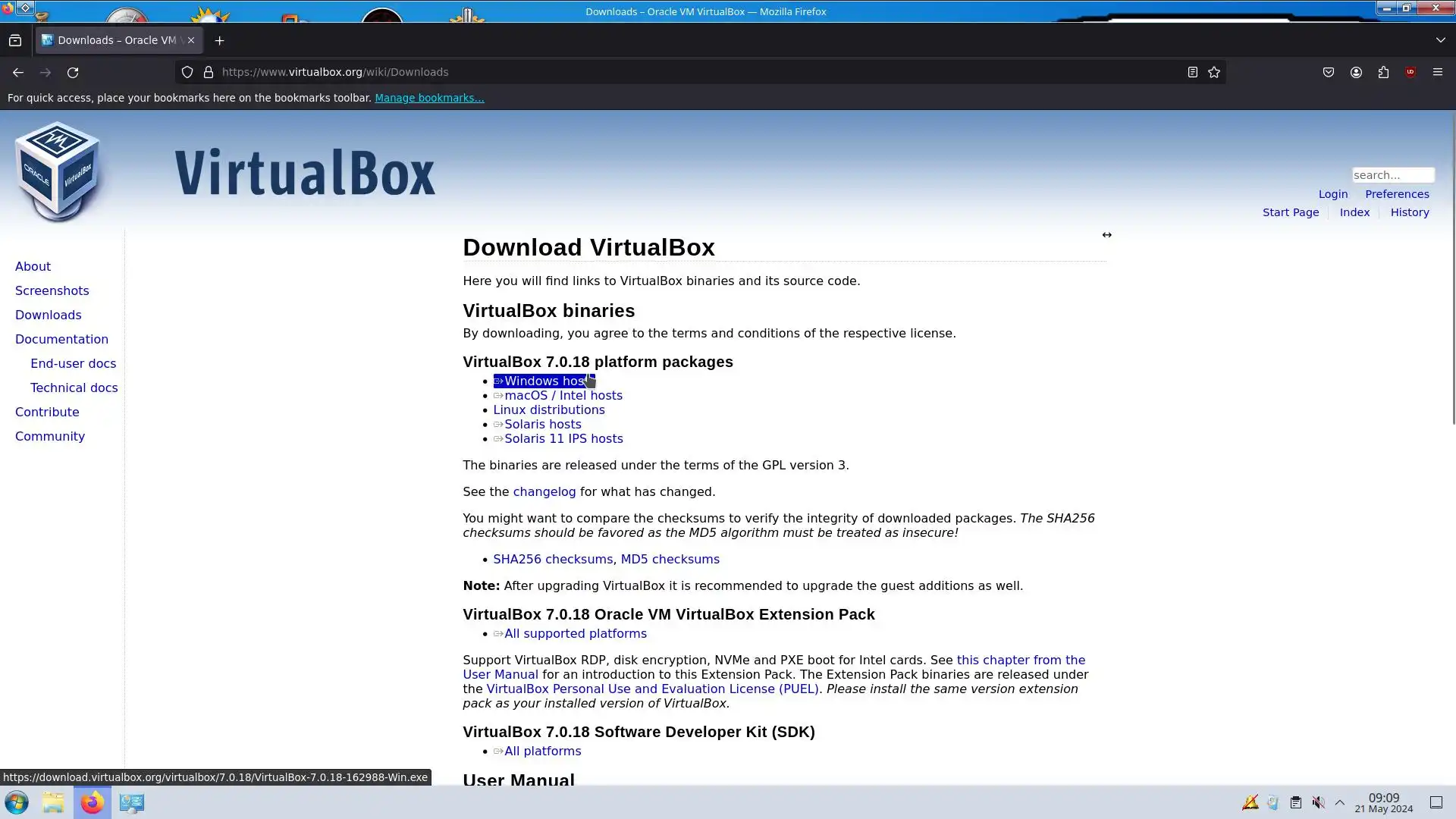Toggle reader view icon
The image size is (1456, 819).
tap(1192, 72)
